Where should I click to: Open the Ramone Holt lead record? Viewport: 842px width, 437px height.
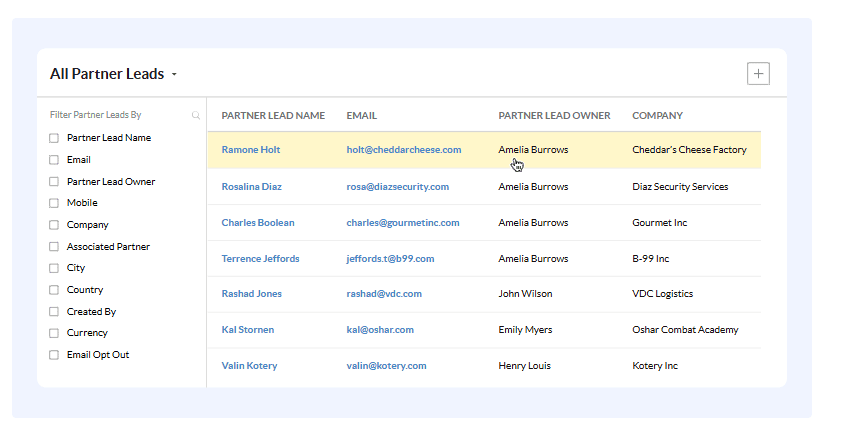click(251, 150)
